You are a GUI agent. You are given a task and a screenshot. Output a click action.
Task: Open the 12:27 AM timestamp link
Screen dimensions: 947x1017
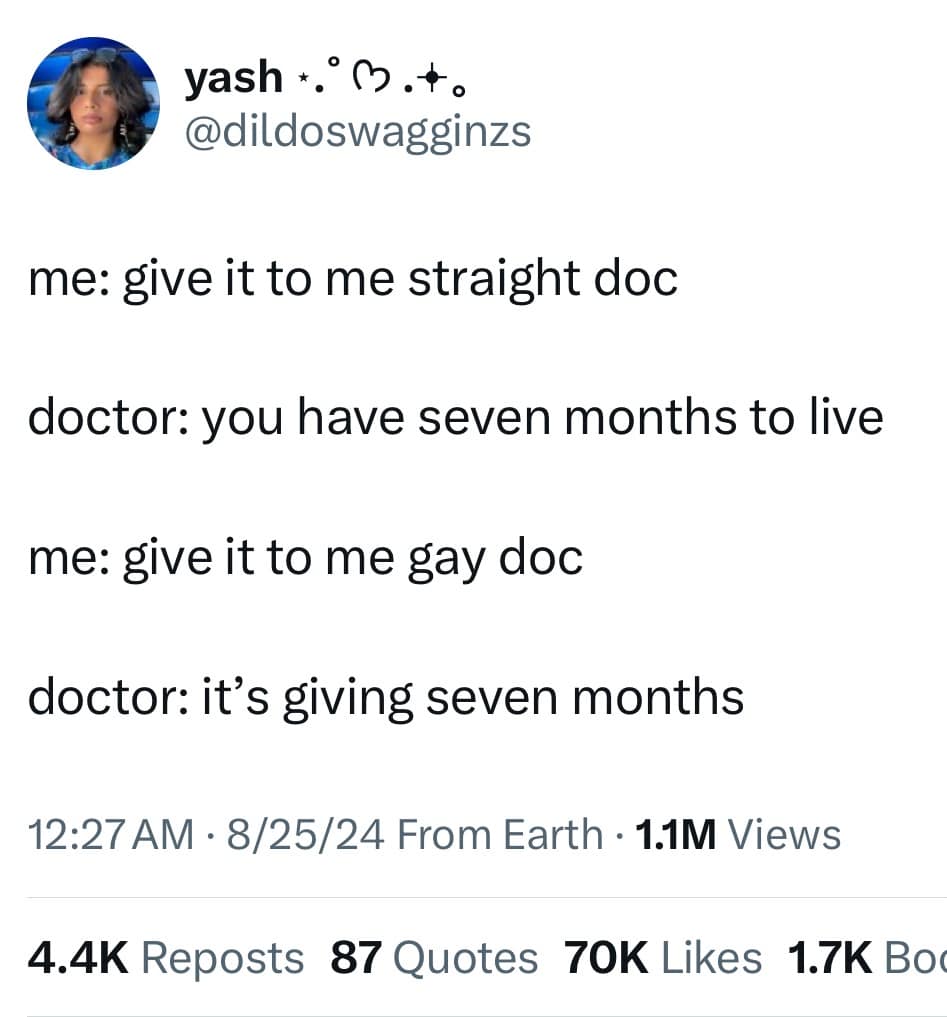[x=111, y=834]
